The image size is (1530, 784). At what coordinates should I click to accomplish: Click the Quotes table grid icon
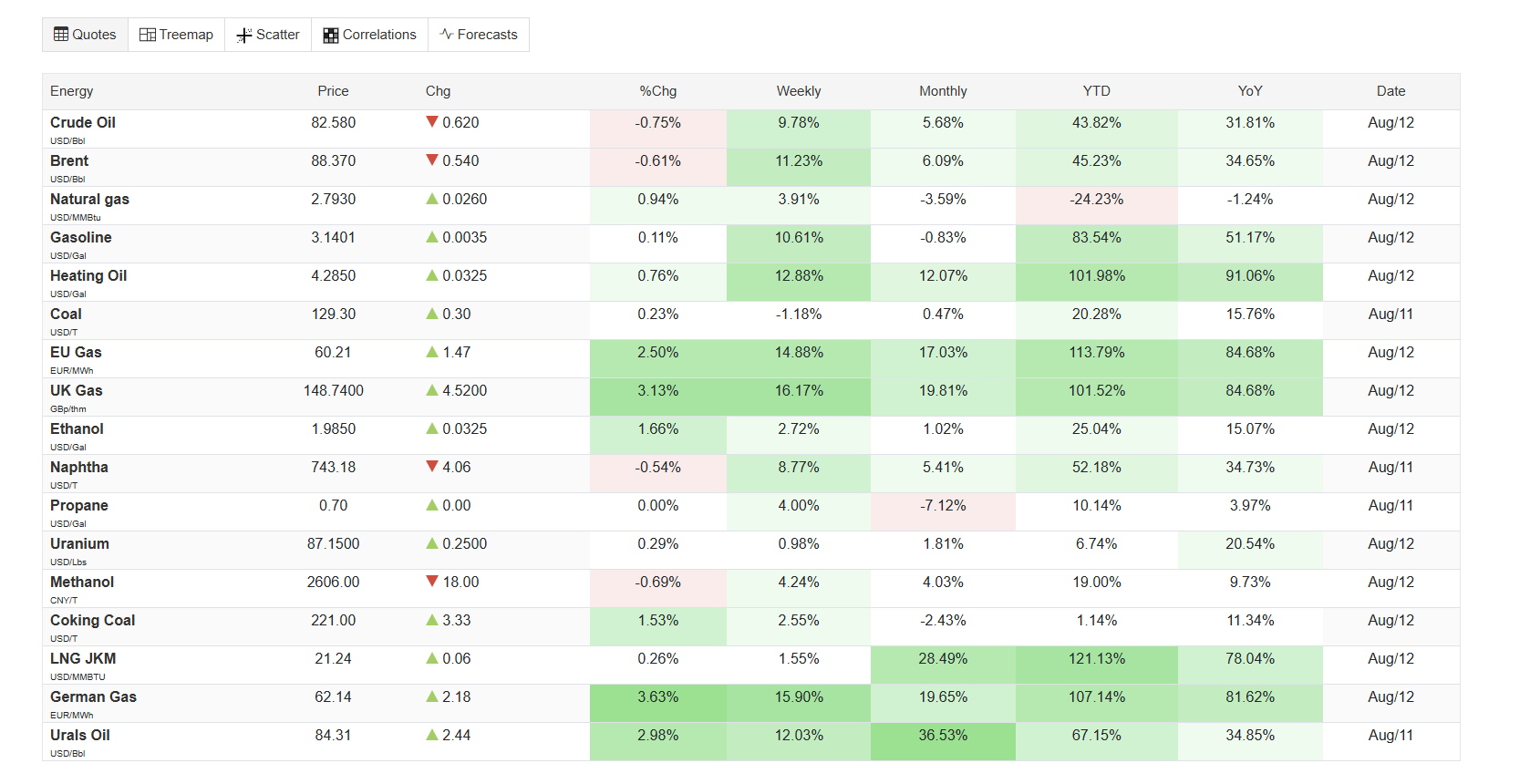pos(61,35)
